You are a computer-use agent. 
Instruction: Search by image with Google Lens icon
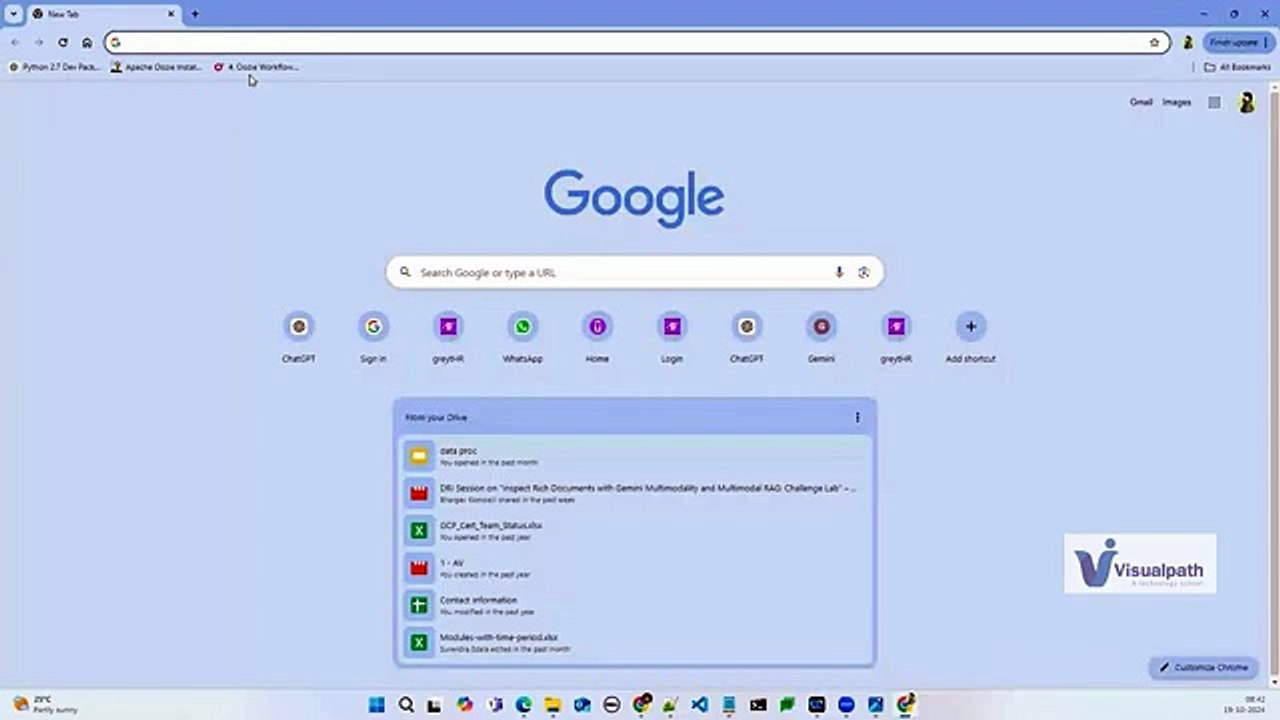[x=864, y=272]
